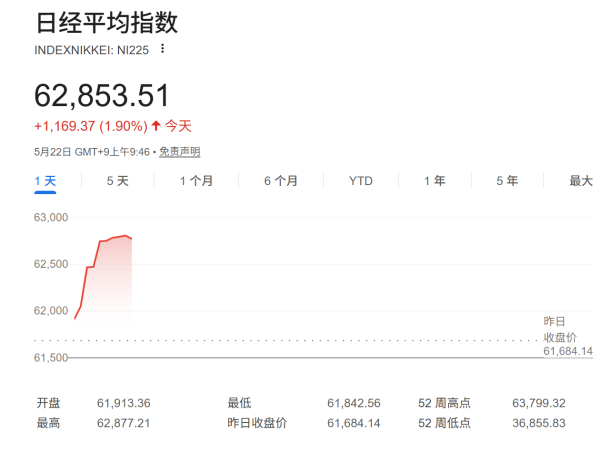Click the 昨日收盘价 61,684.14 chart annotation
600x451 pixels.
568,336
